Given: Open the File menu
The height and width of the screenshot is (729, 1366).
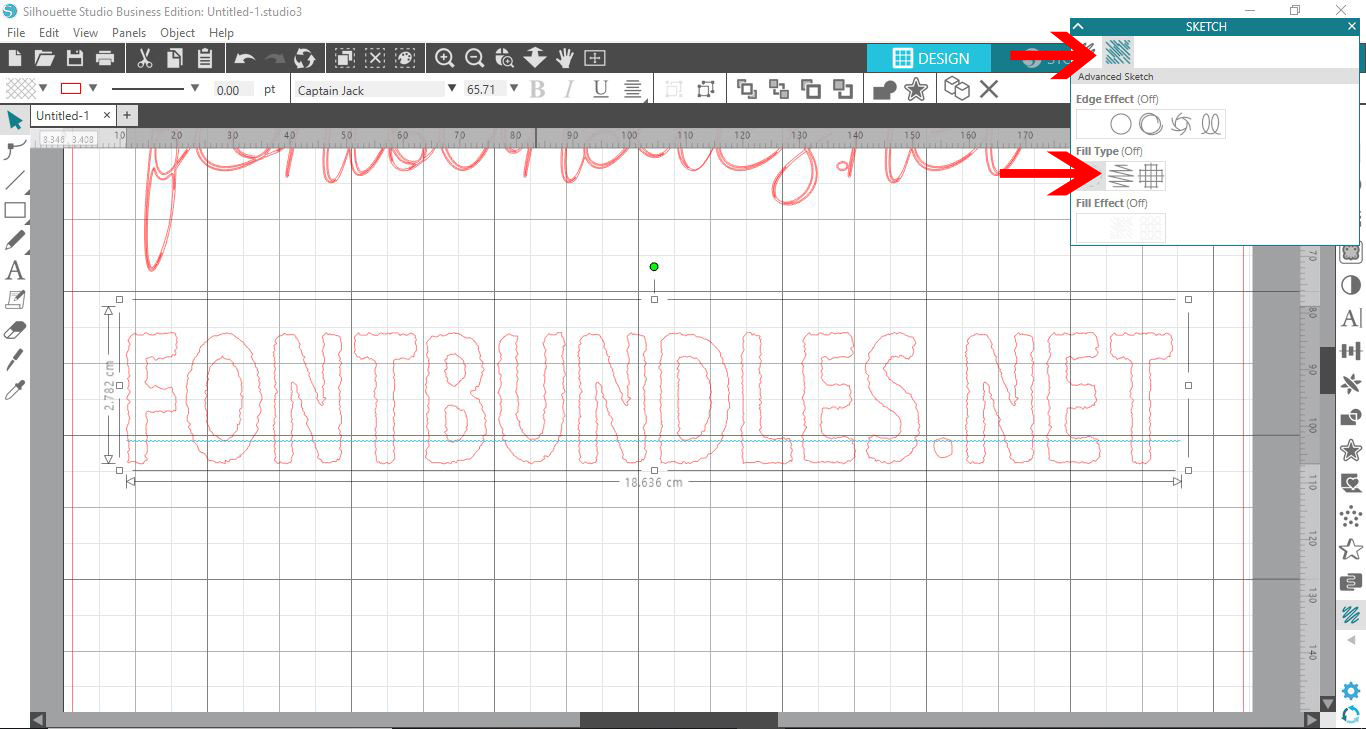Looking at the screenshot, I should (15, 33).
